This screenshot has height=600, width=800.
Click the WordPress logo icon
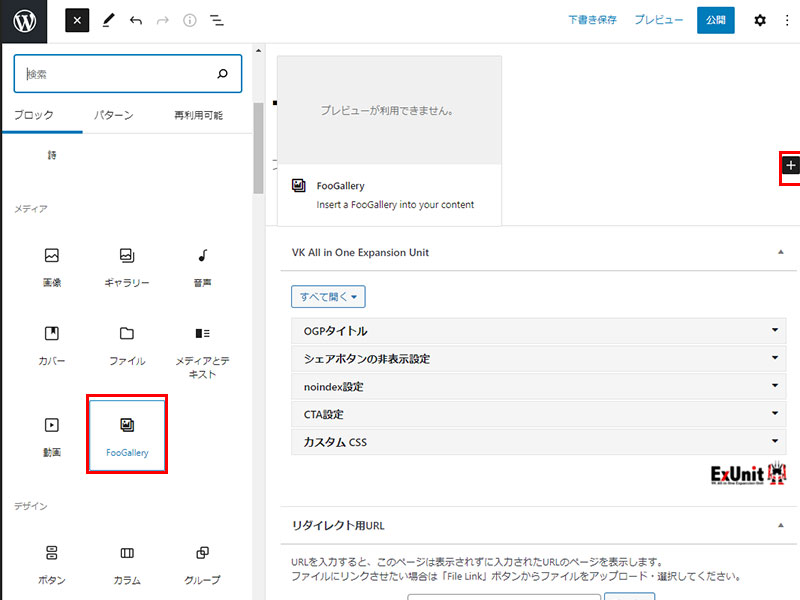[x=24, y=20]
